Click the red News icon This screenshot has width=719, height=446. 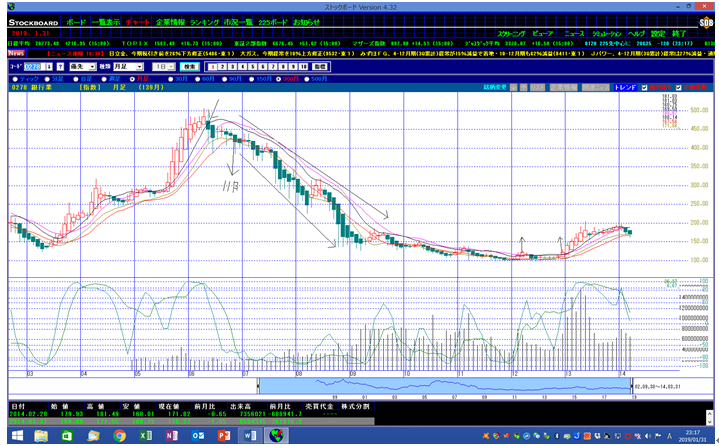click(16, 53)
